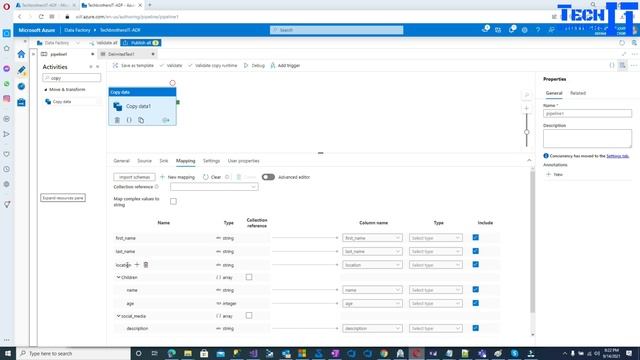Collapse the Children array node

118,277
